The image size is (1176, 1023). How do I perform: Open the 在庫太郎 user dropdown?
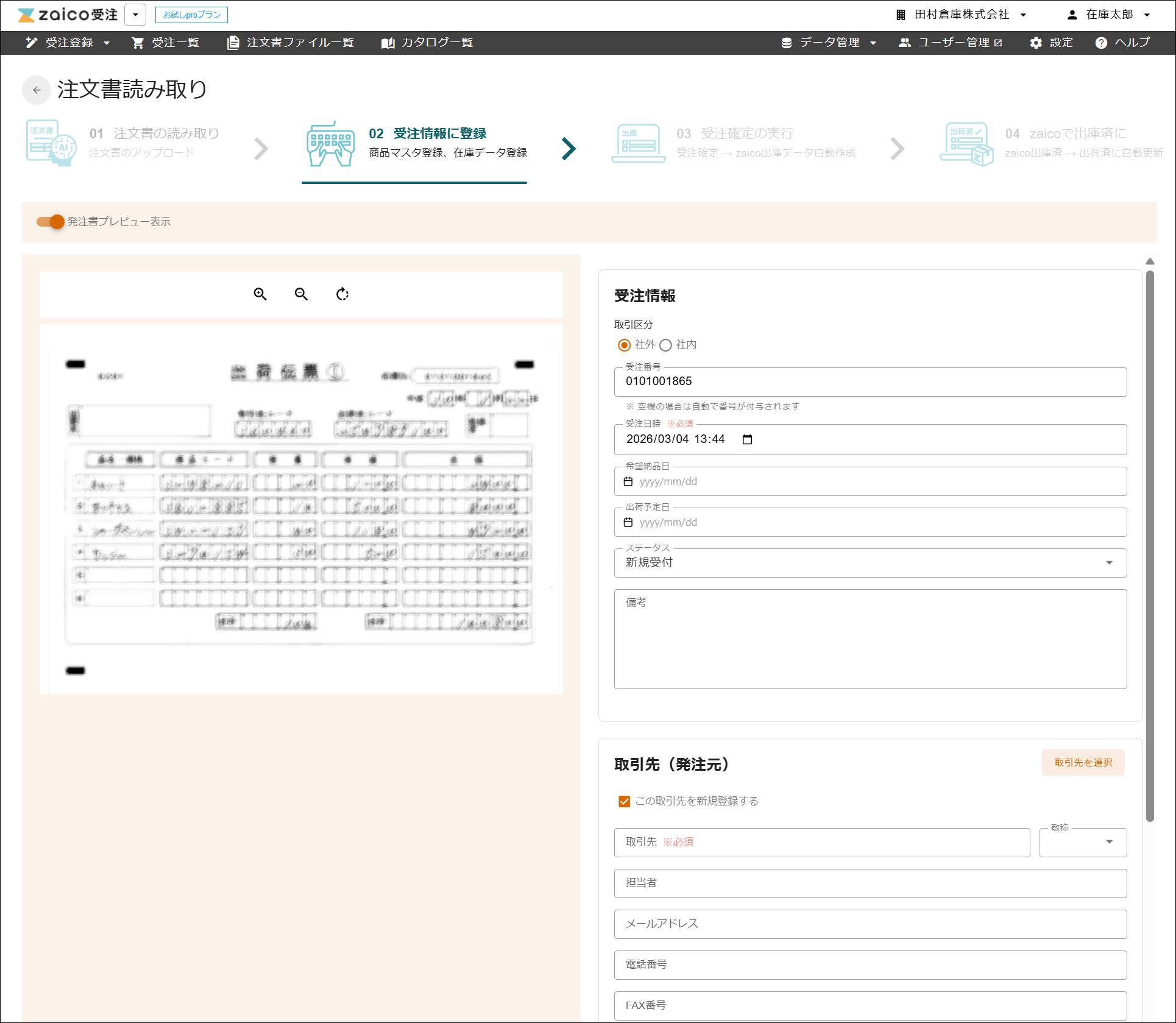[1147, 15]
